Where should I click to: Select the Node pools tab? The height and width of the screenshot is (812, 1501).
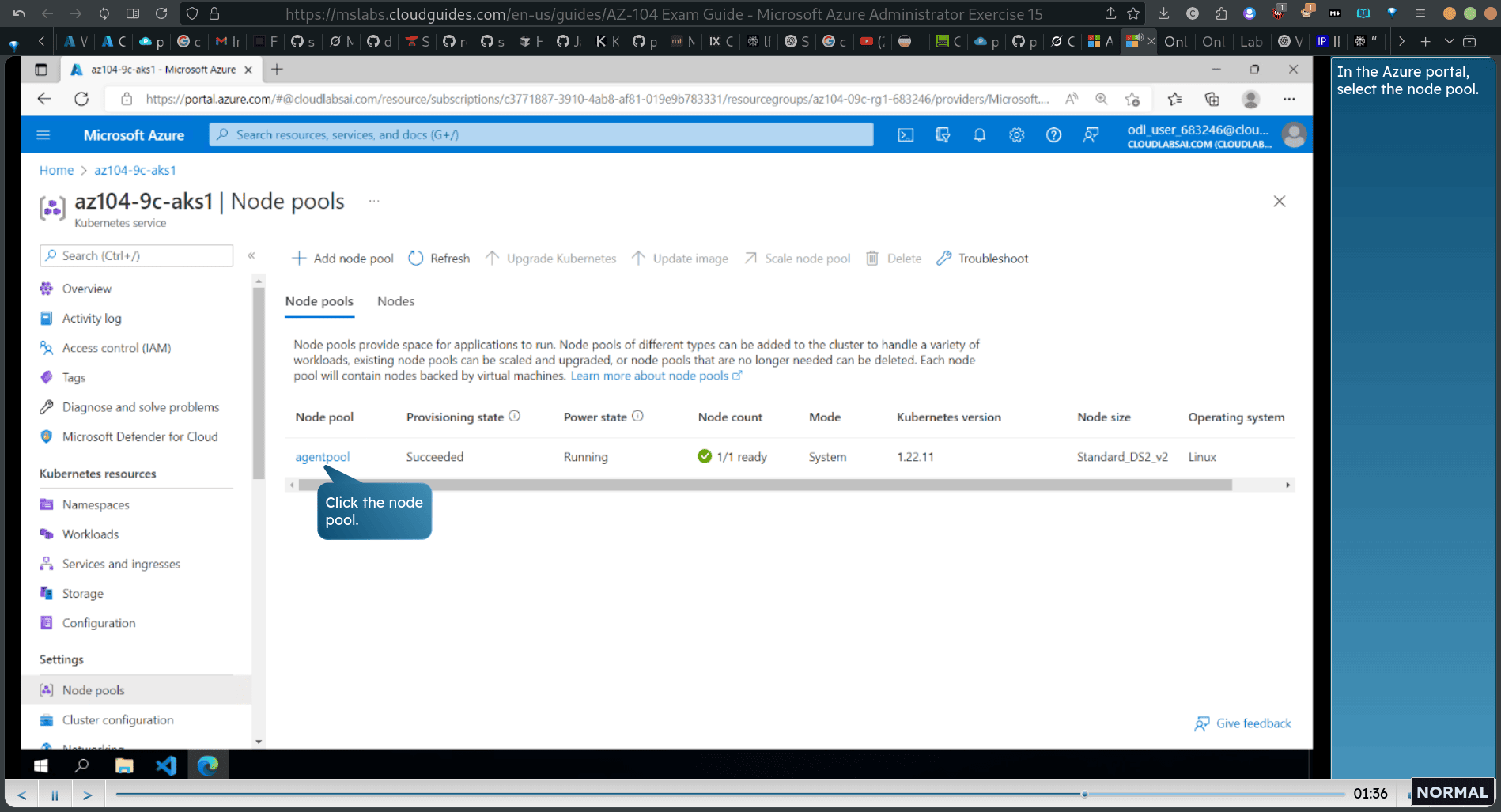click(x=319, y=301)
